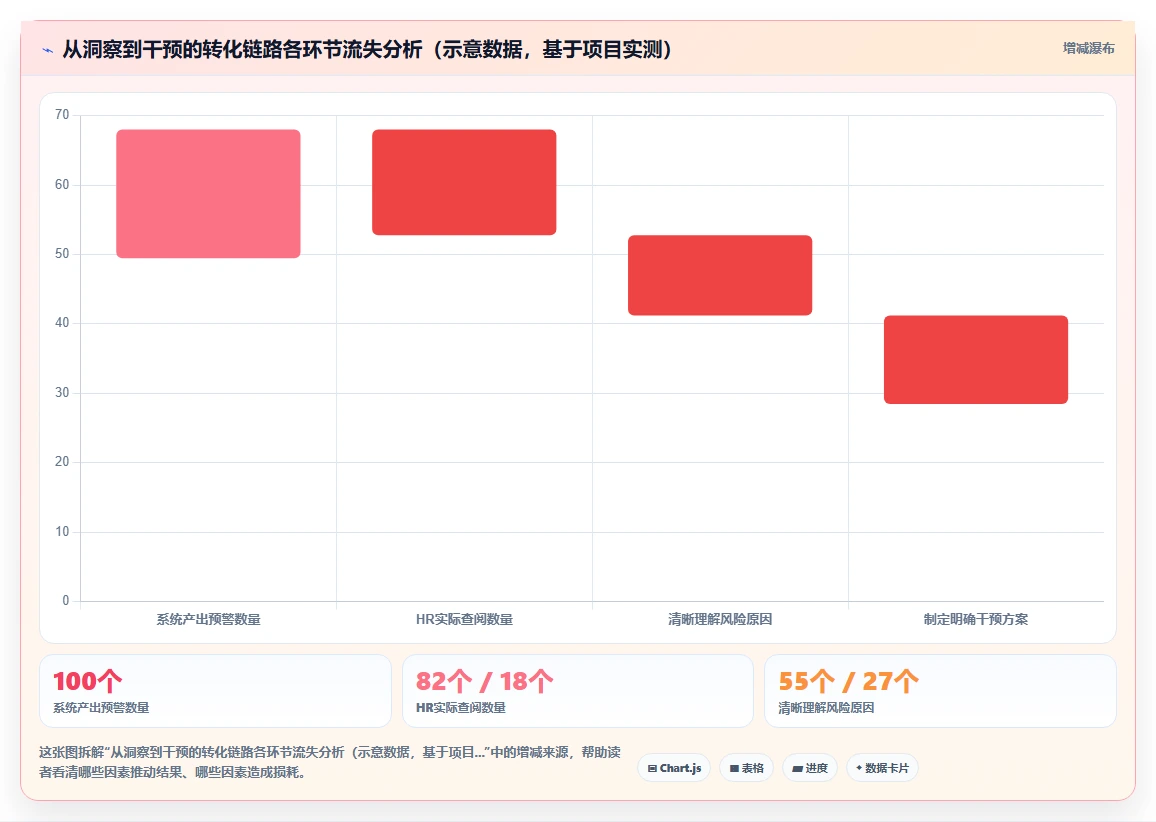Click the x-axis label 系统产出预警数量
Viewport: 1156px width, 822px height.
[x=208, y=619]
